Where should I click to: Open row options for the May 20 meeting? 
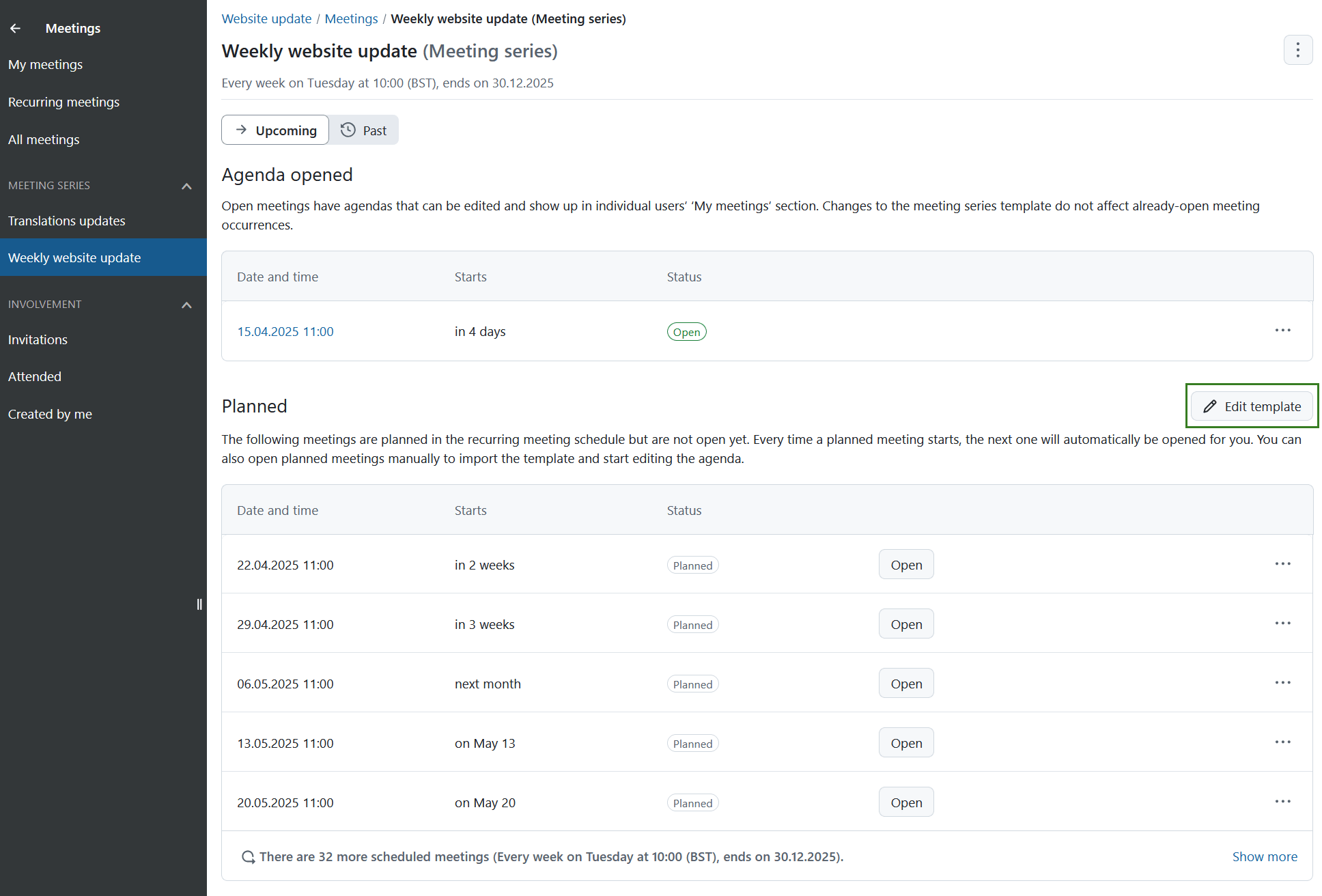pyautogui.click(x=1282, y=801)
